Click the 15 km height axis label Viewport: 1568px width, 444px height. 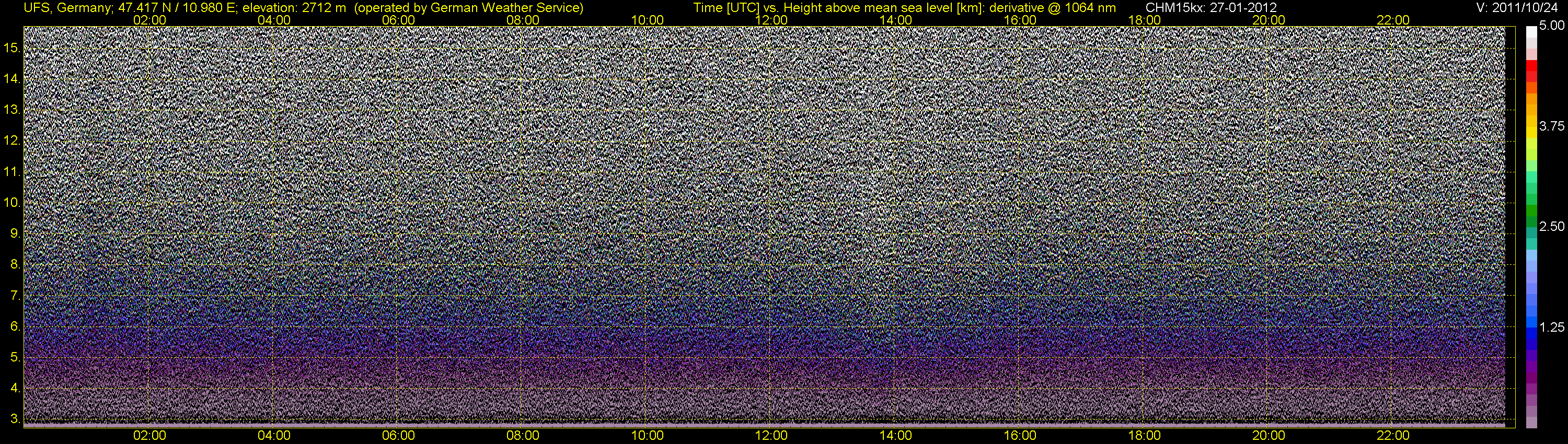click(x=11, y=48)
